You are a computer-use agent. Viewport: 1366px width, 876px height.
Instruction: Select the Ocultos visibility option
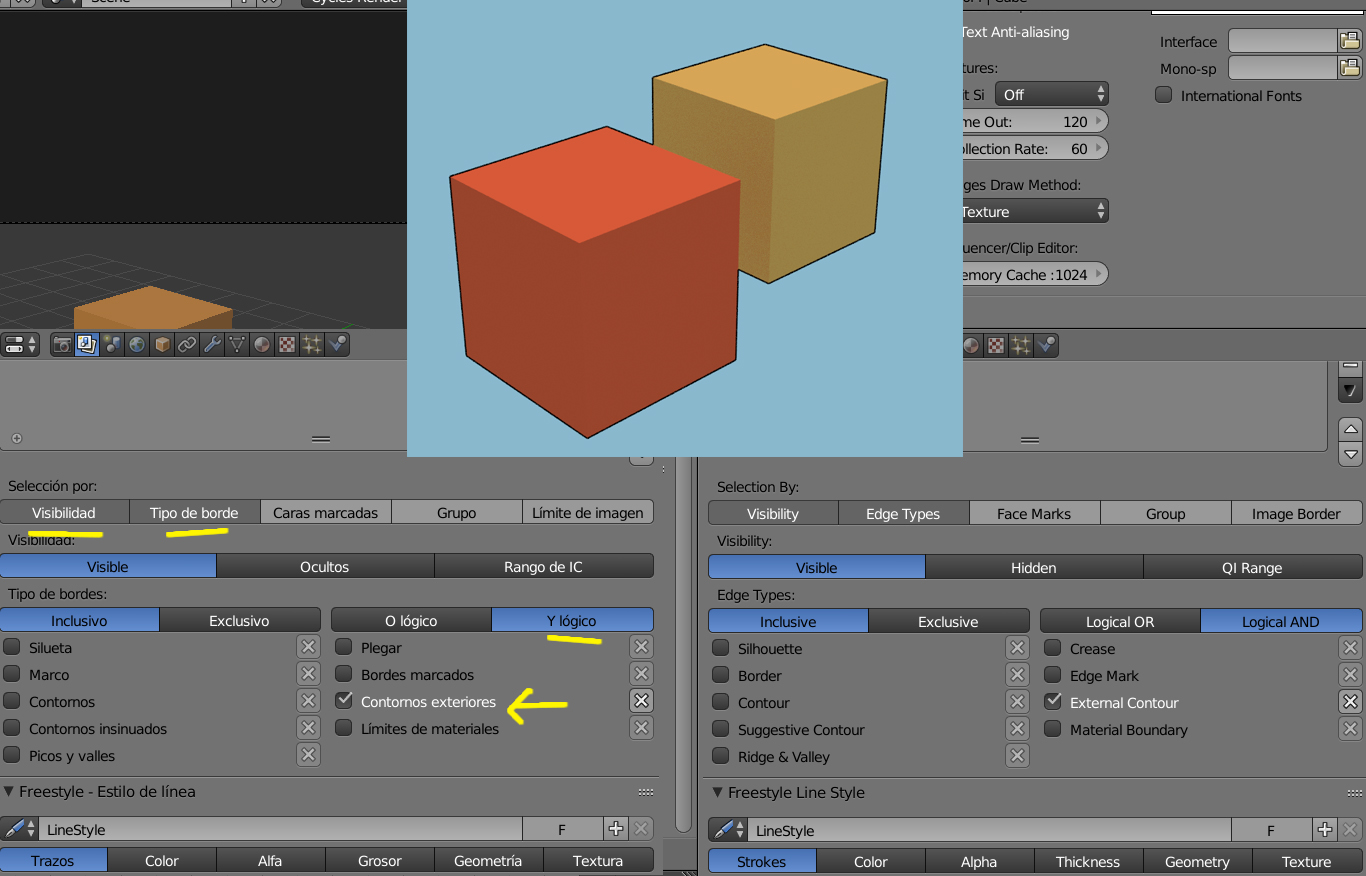pos(325,566)
